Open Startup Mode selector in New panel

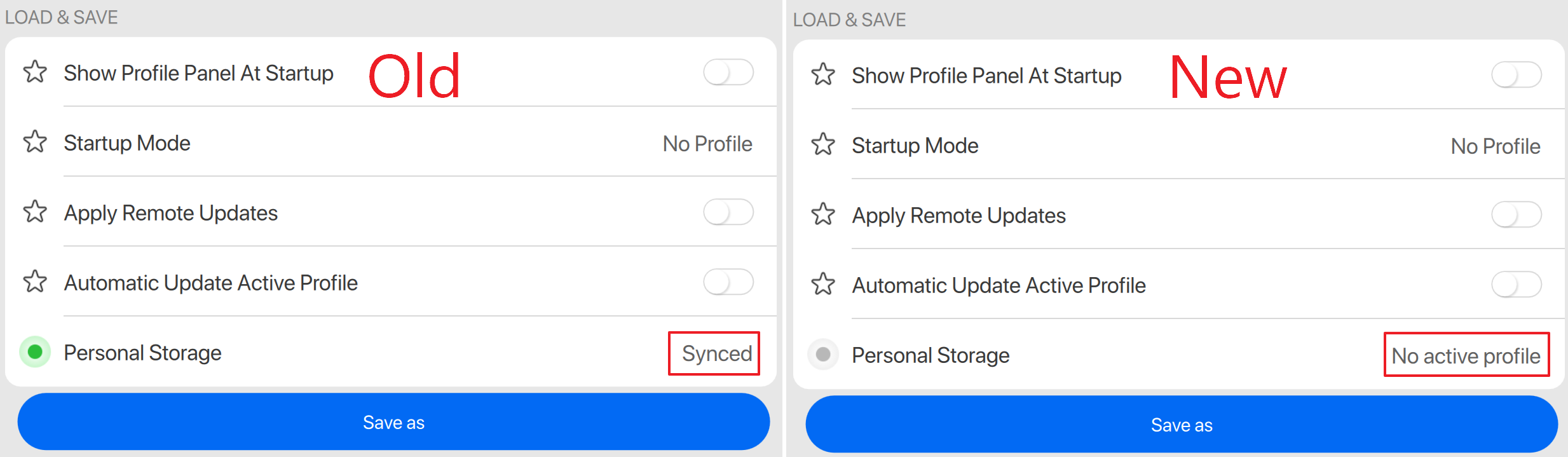click(x=1495, y=146)
